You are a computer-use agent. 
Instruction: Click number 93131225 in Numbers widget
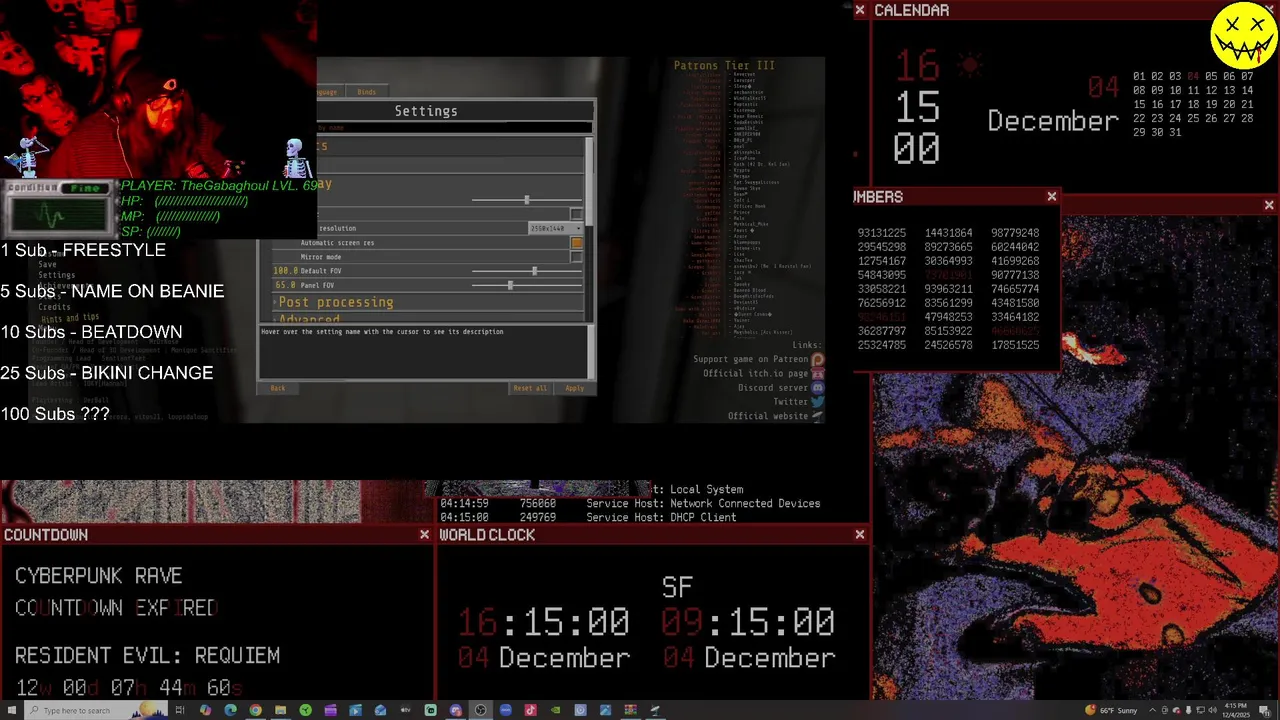(882, 233)
